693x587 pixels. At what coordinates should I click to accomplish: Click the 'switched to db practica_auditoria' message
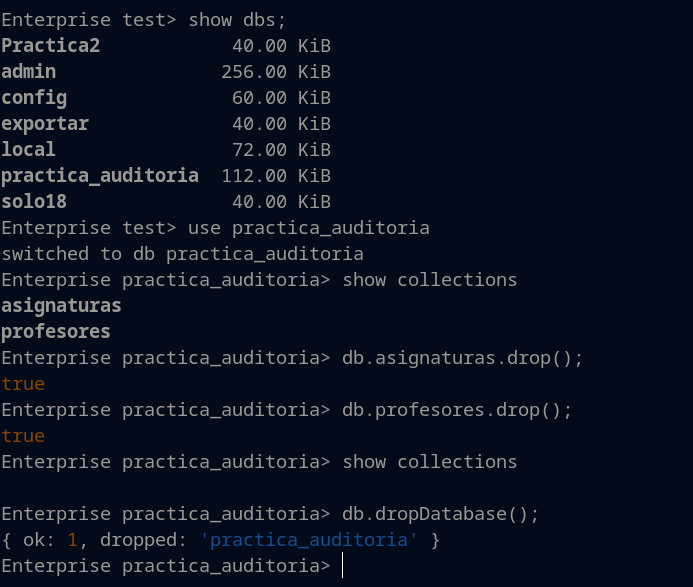[x=182, y=254]
